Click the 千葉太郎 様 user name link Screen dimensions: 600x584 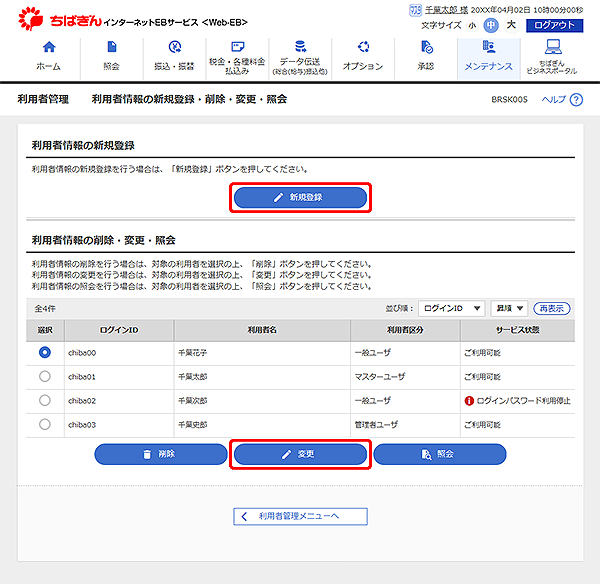446,10
